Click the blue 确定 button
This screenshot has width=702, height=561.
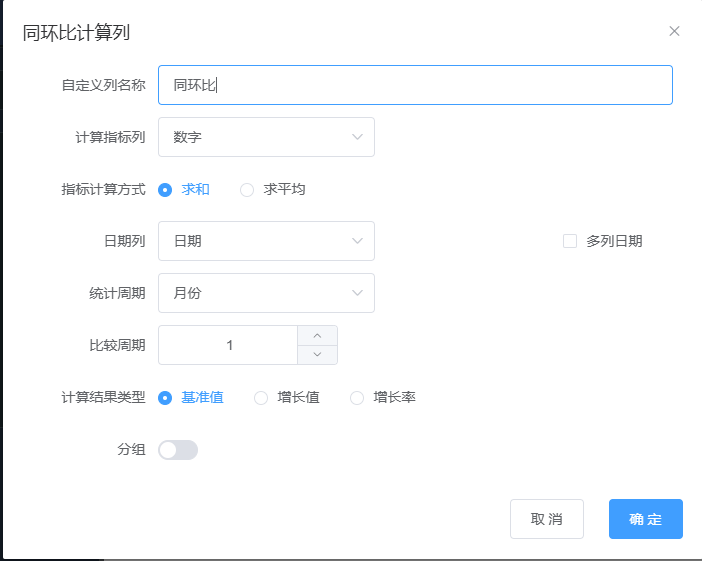click(x=646, y=519)
